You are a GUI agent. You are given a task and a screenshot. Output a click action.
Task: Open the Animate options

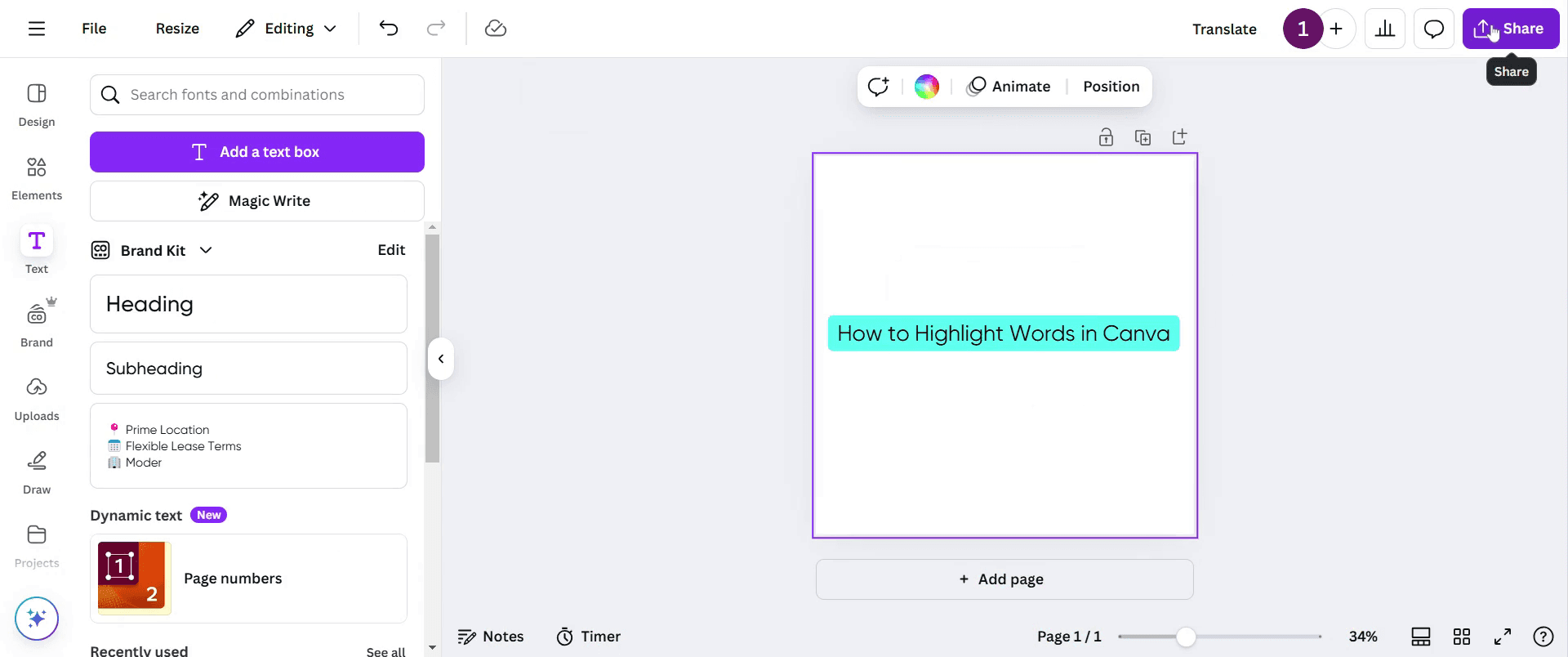point(1009,87)
